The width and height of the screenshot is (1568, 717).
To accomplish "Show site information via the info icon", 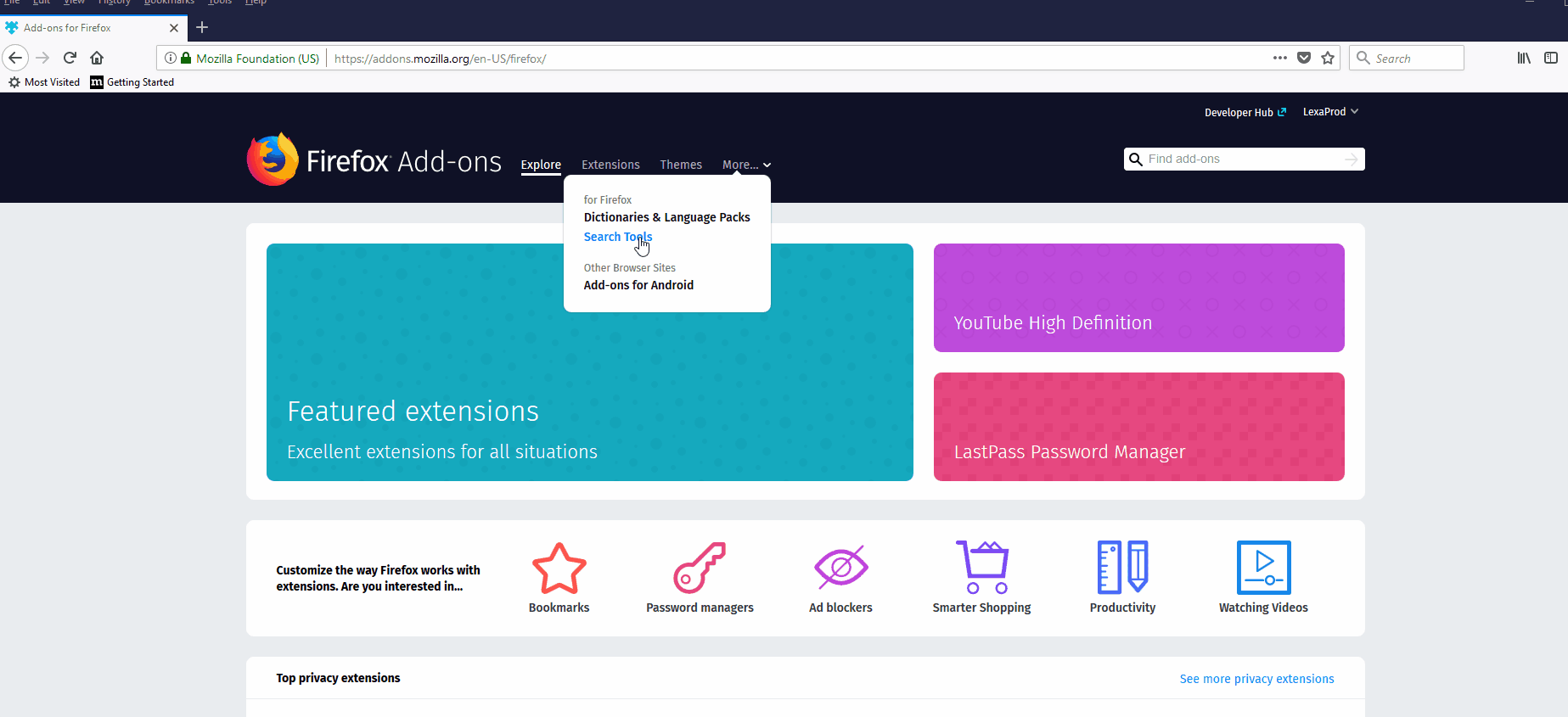I will click(171, 58).
